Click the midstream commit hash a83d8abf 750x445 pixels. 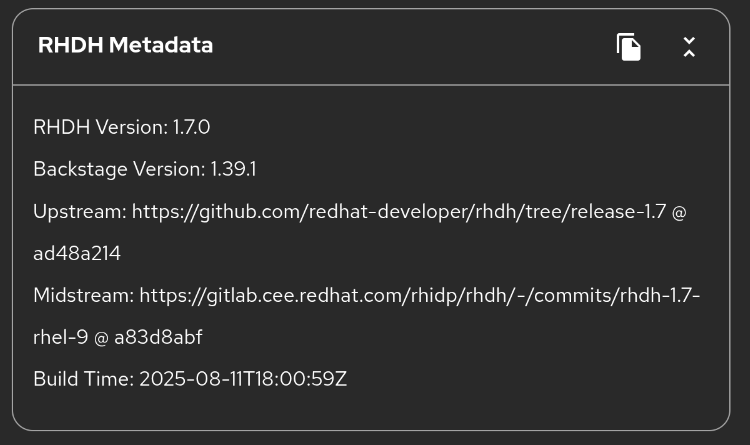point(158,338)
